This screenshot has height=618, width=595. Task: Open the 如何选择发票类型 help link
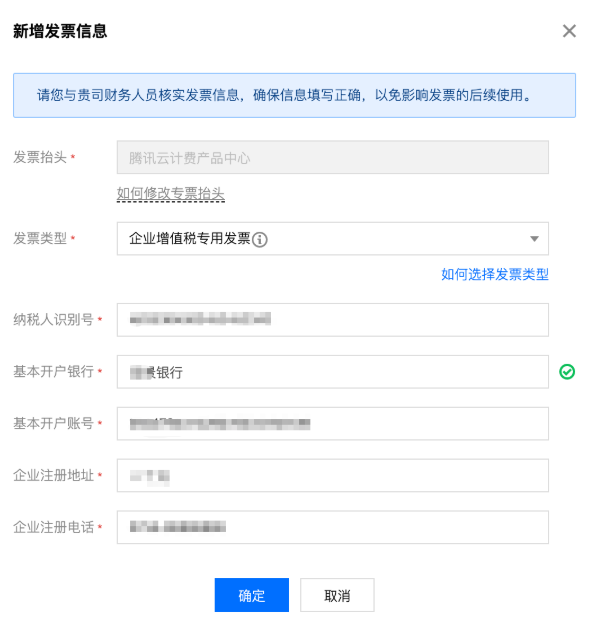[495, 274]
